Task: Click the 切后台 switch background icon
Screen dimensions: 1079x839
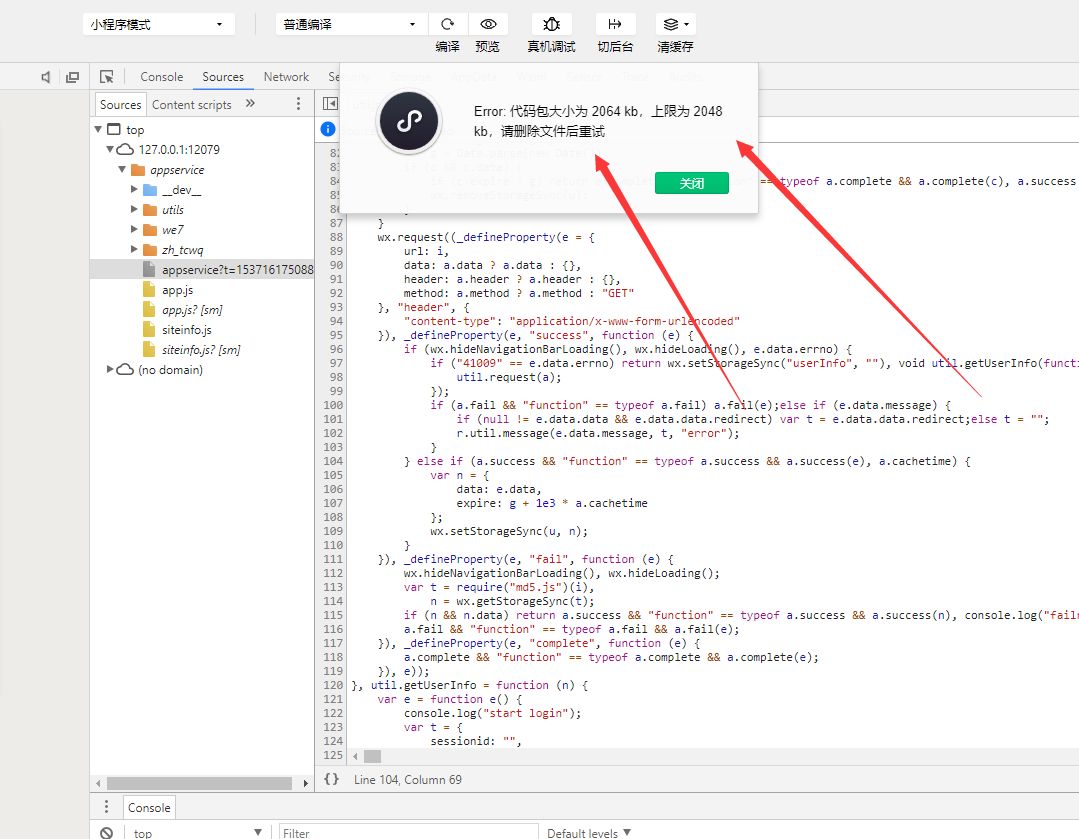Action: pyautogui.click(x=615, y=24)
